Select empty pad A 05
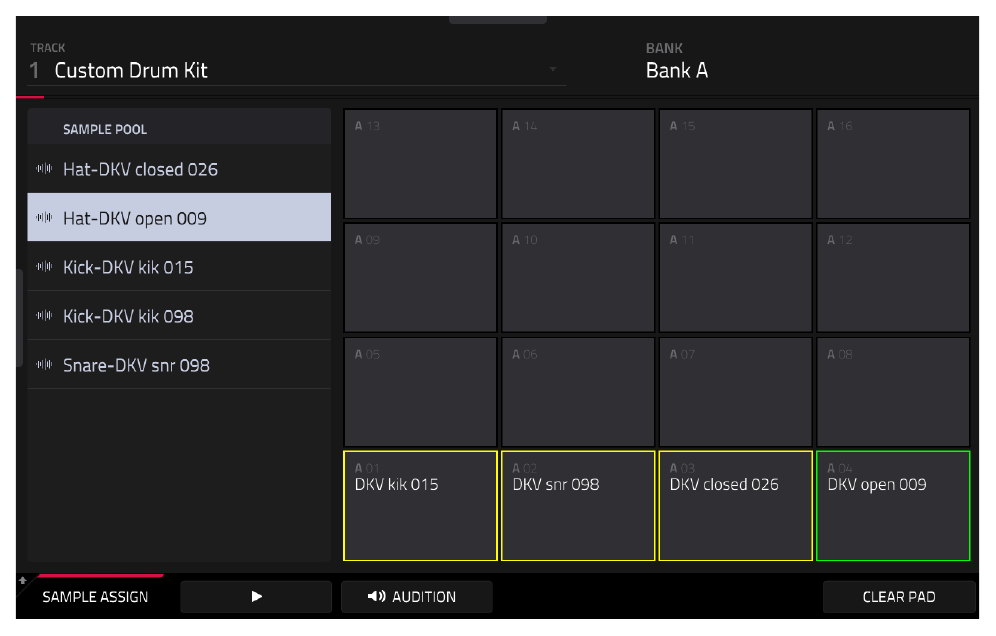This screenshot has height=636, width=996. (x=420, y=391)
